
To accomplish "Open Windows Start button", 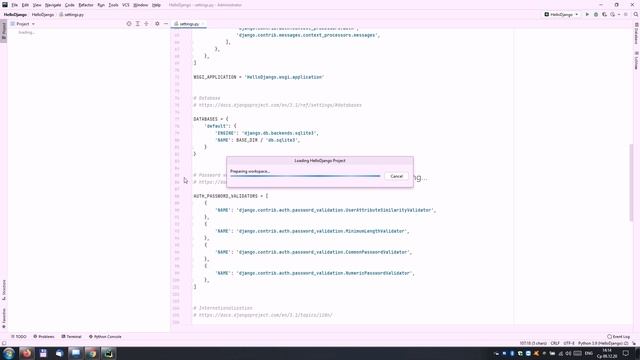I will [x=9, y=353].
